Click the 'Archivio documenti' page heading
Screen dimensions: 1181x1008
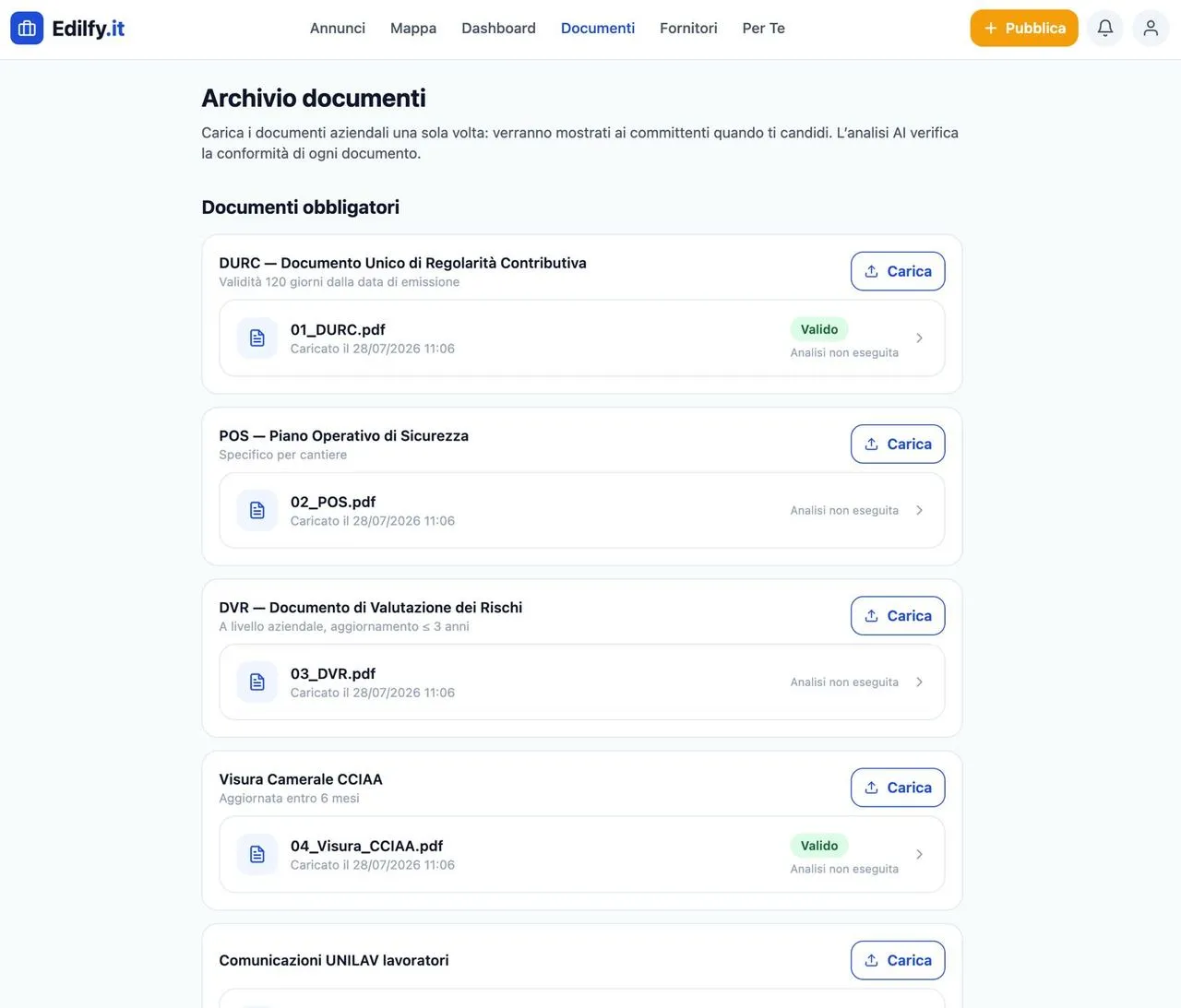click(x=314, y=98)
